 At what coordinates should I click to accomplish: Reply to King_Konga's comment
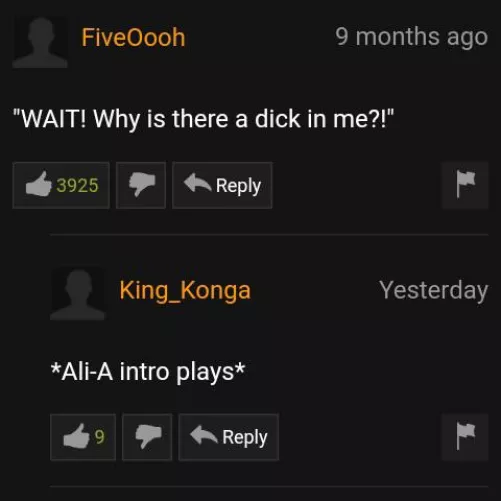click(229, 437)
